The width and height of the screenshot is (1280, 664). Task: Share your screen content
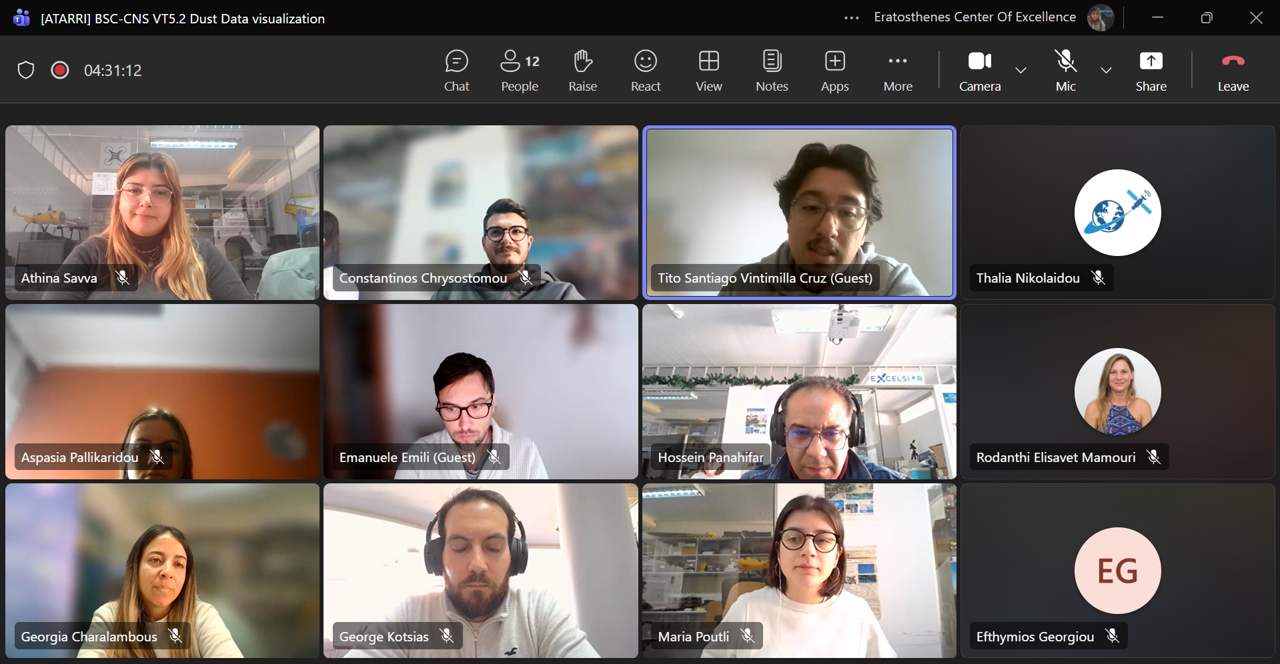click(1150, 71)
